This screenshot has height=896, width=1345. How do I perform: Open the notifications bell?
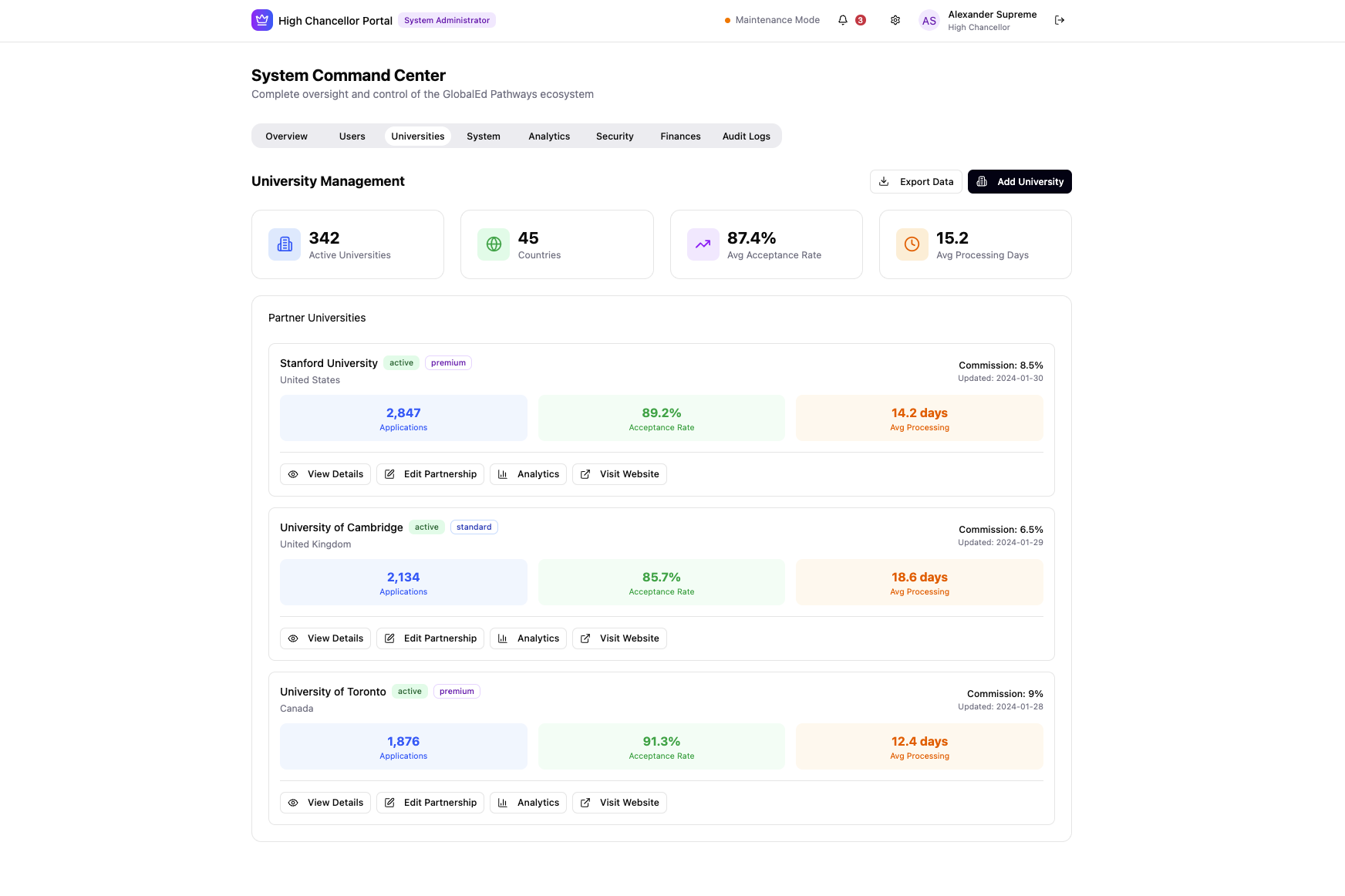pos(843,20)
